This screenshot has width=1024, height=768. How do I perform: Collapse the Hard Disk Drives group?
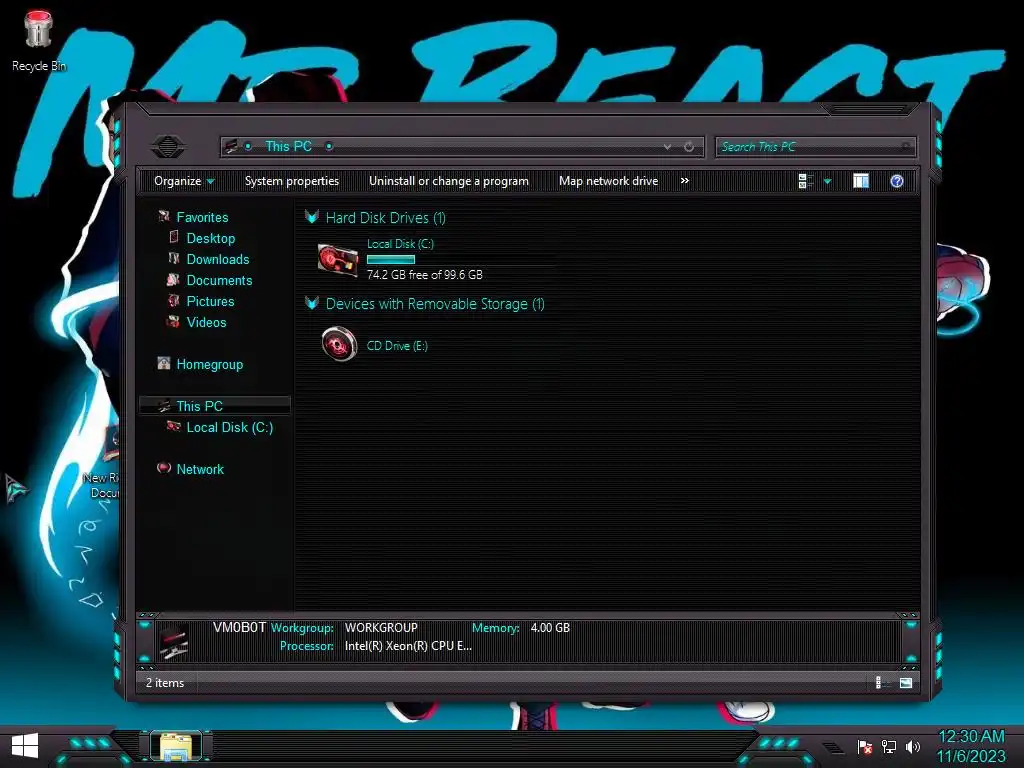tap(312, 217)
